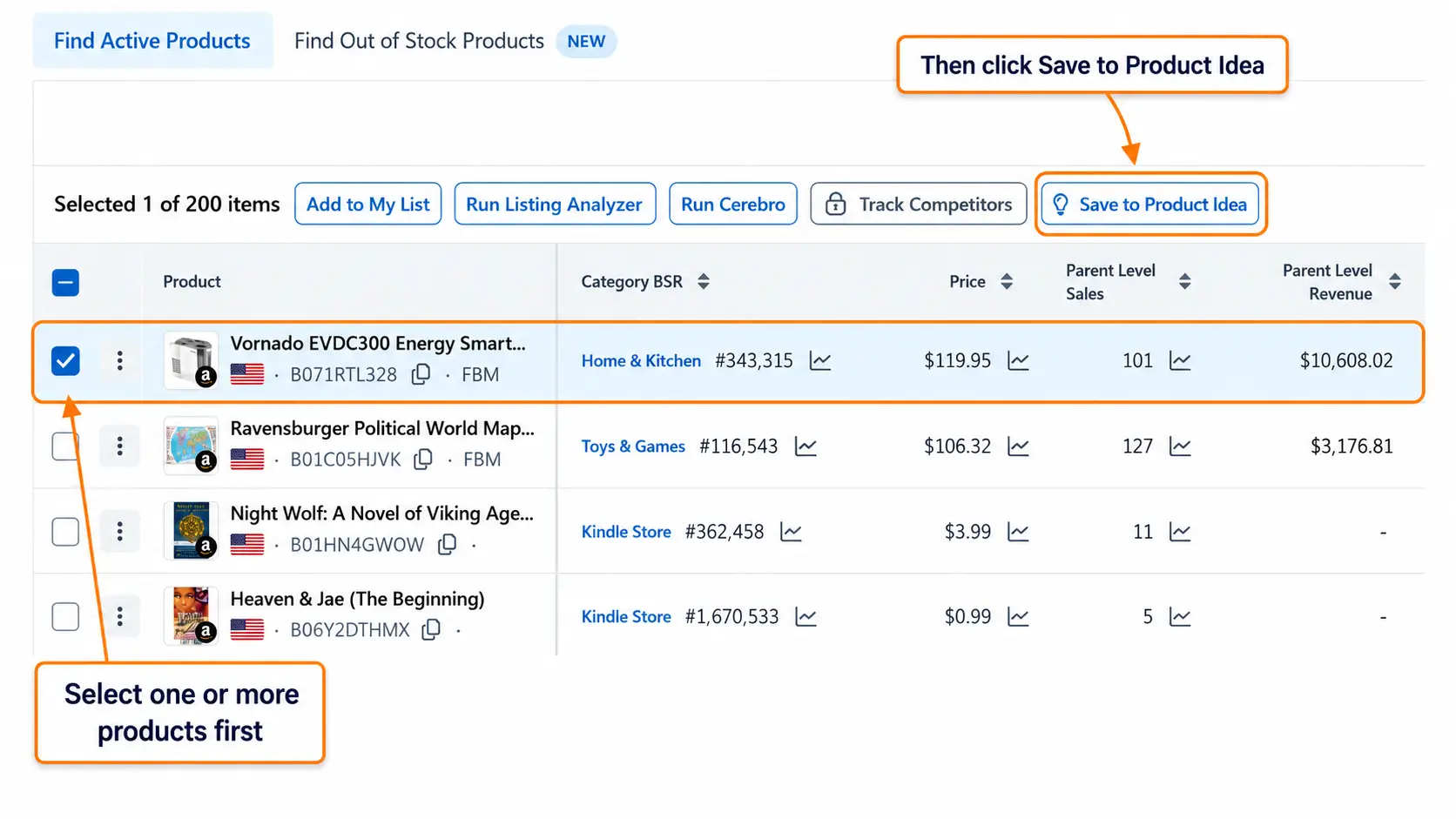The width and height of the screenshot is (1456, 819).
Task: Click the Product column header
Action: [192, 281]
